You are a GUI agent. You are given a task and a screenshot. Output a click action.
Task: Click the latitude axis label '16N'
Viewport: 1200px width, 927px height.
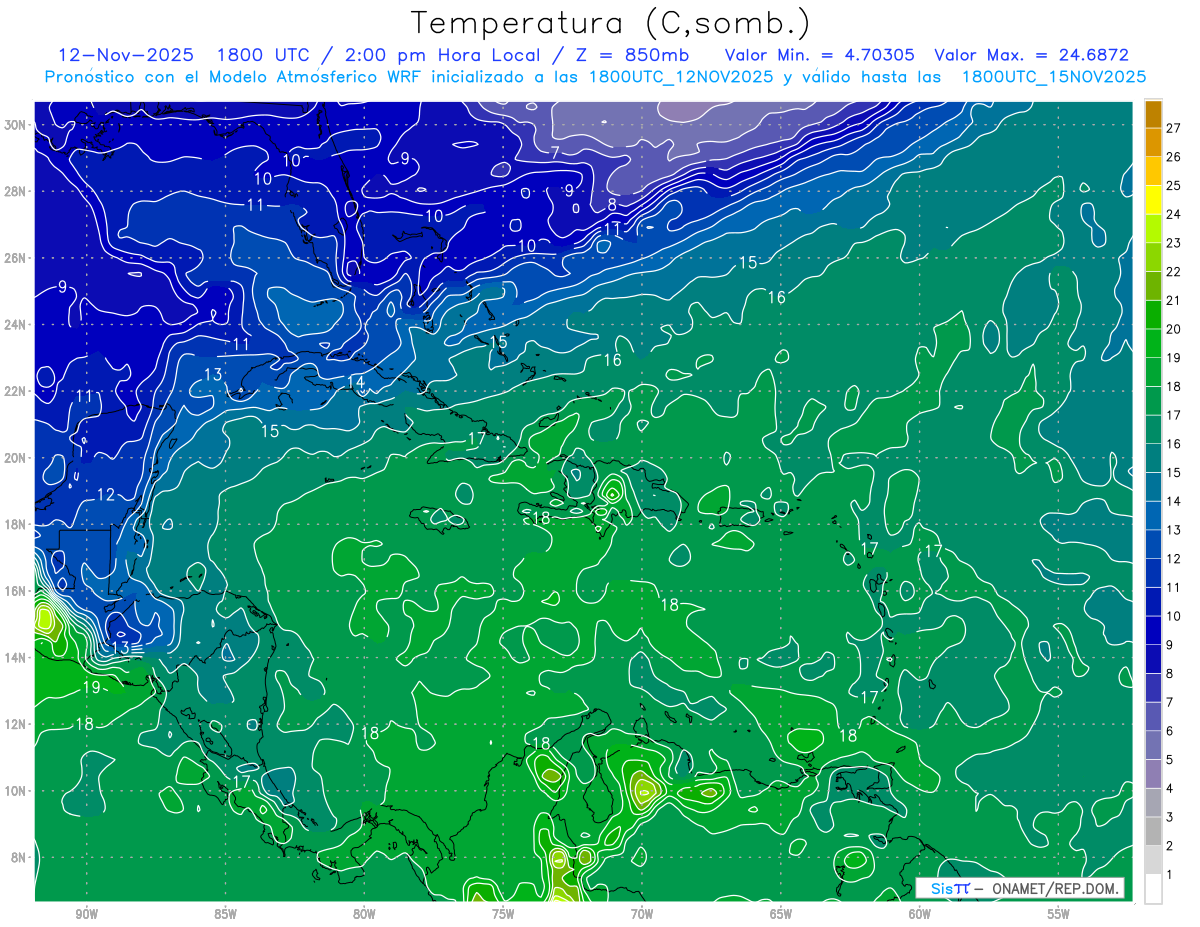tap(17, 591)
